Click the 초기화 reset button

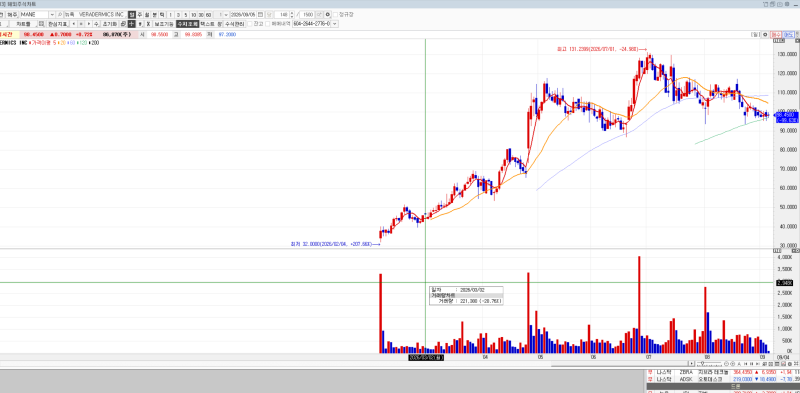[x=110, y=24]
